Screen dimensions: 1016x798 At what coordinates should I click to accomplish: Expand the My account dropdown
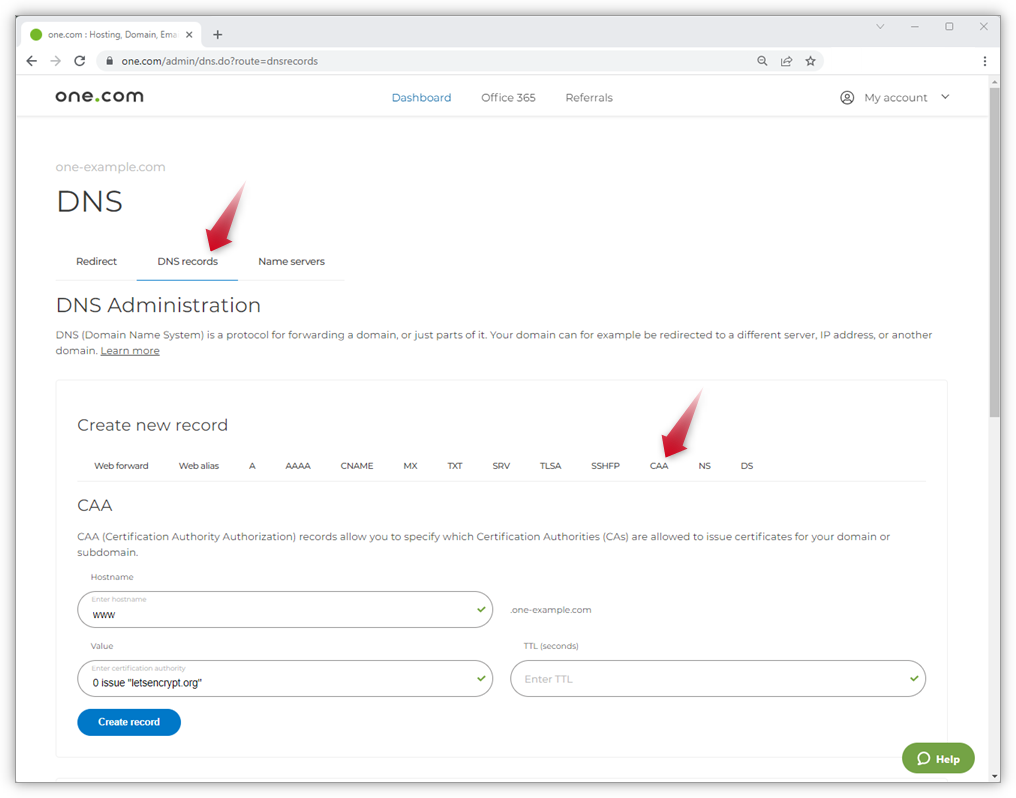pos(895,98)
